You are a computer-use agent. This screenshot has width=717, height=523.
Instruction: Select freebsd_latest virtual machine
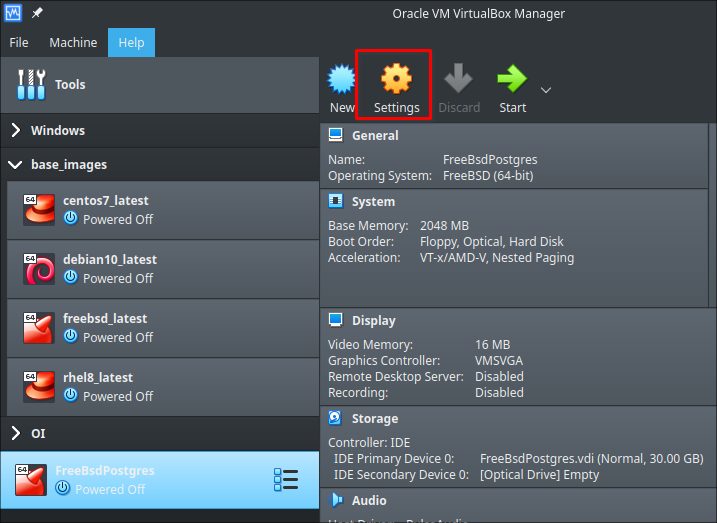pyautogui.click(x=163, y=328)
